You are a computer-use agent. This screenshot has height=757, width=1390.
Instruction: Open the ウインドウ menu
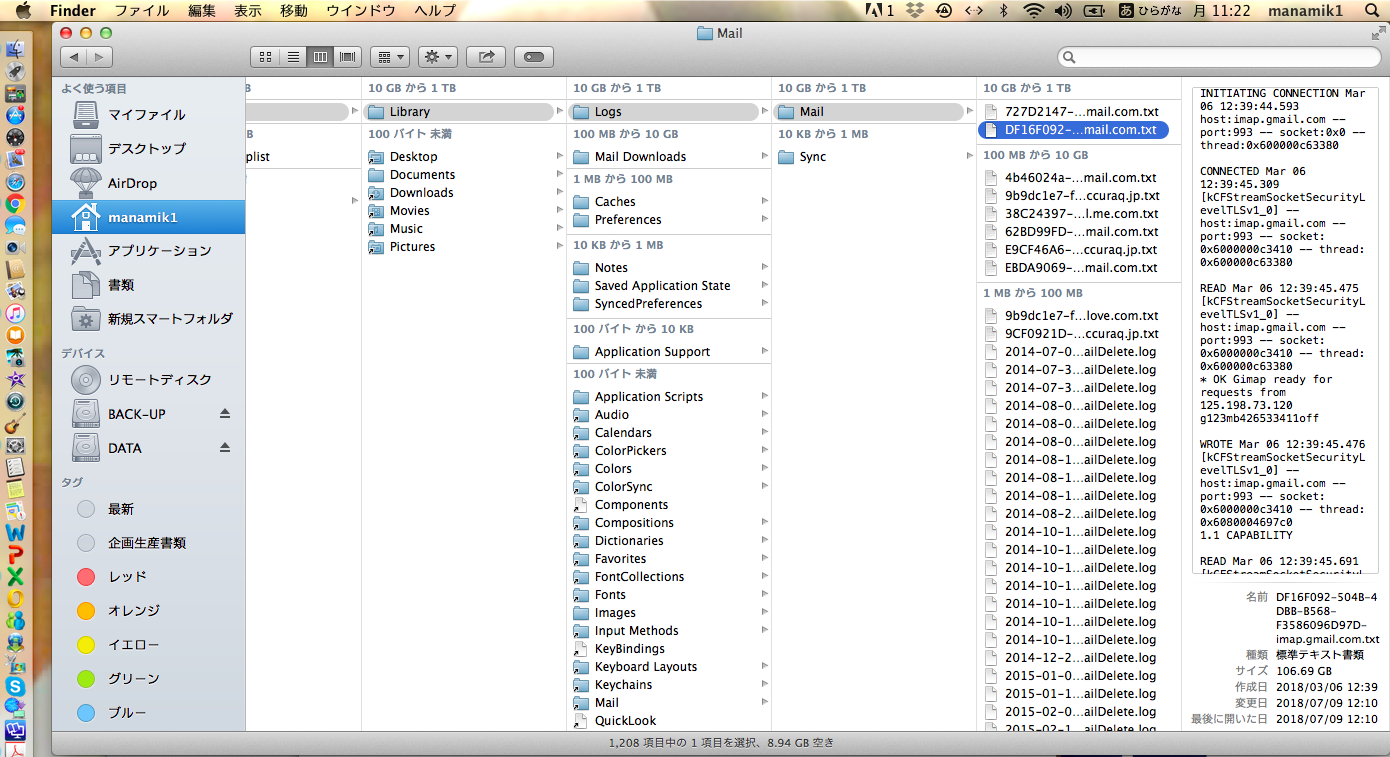click(361, 11)
